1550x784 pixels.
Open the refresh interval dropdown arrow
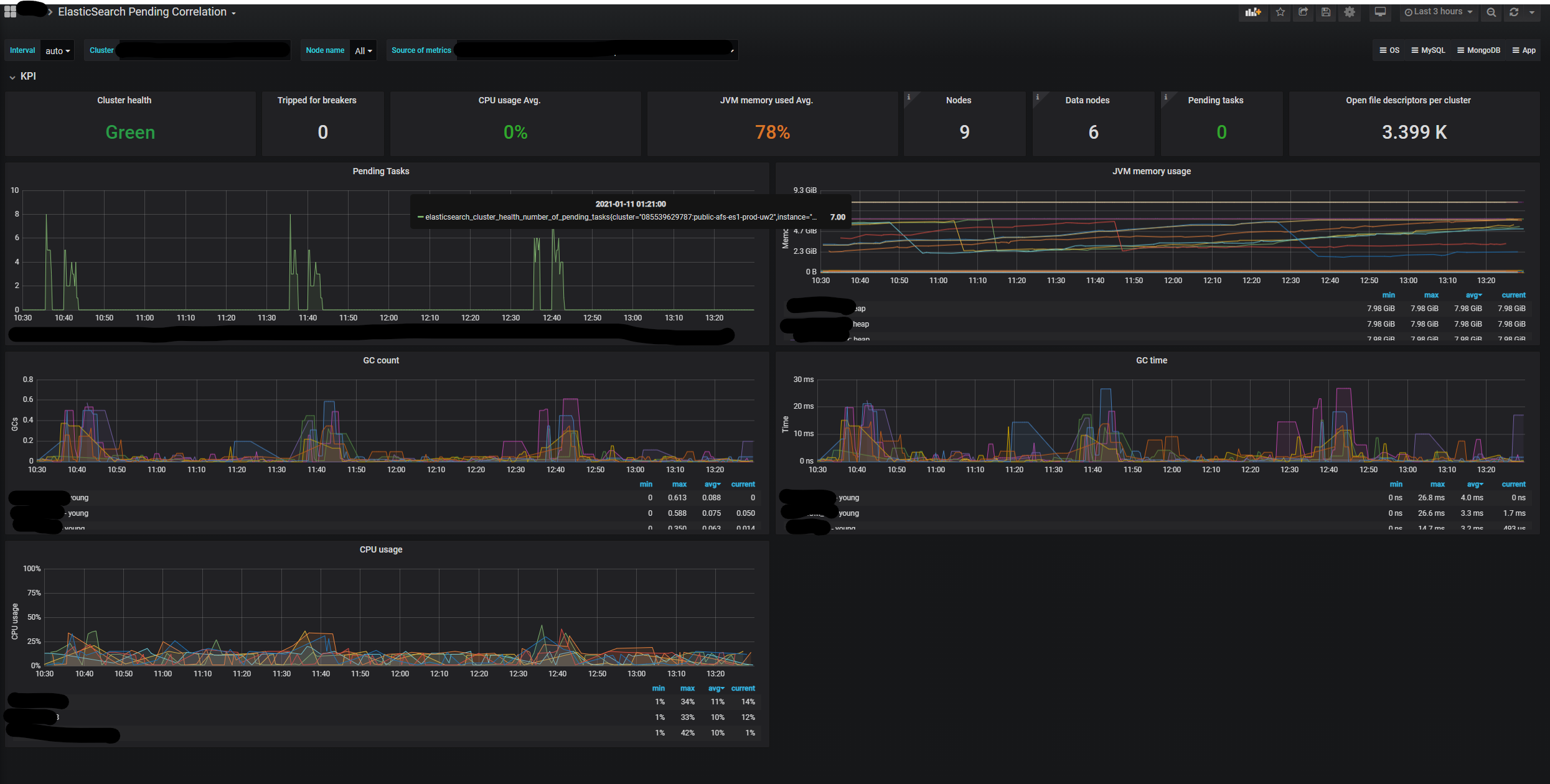(x=1532, y=12)
